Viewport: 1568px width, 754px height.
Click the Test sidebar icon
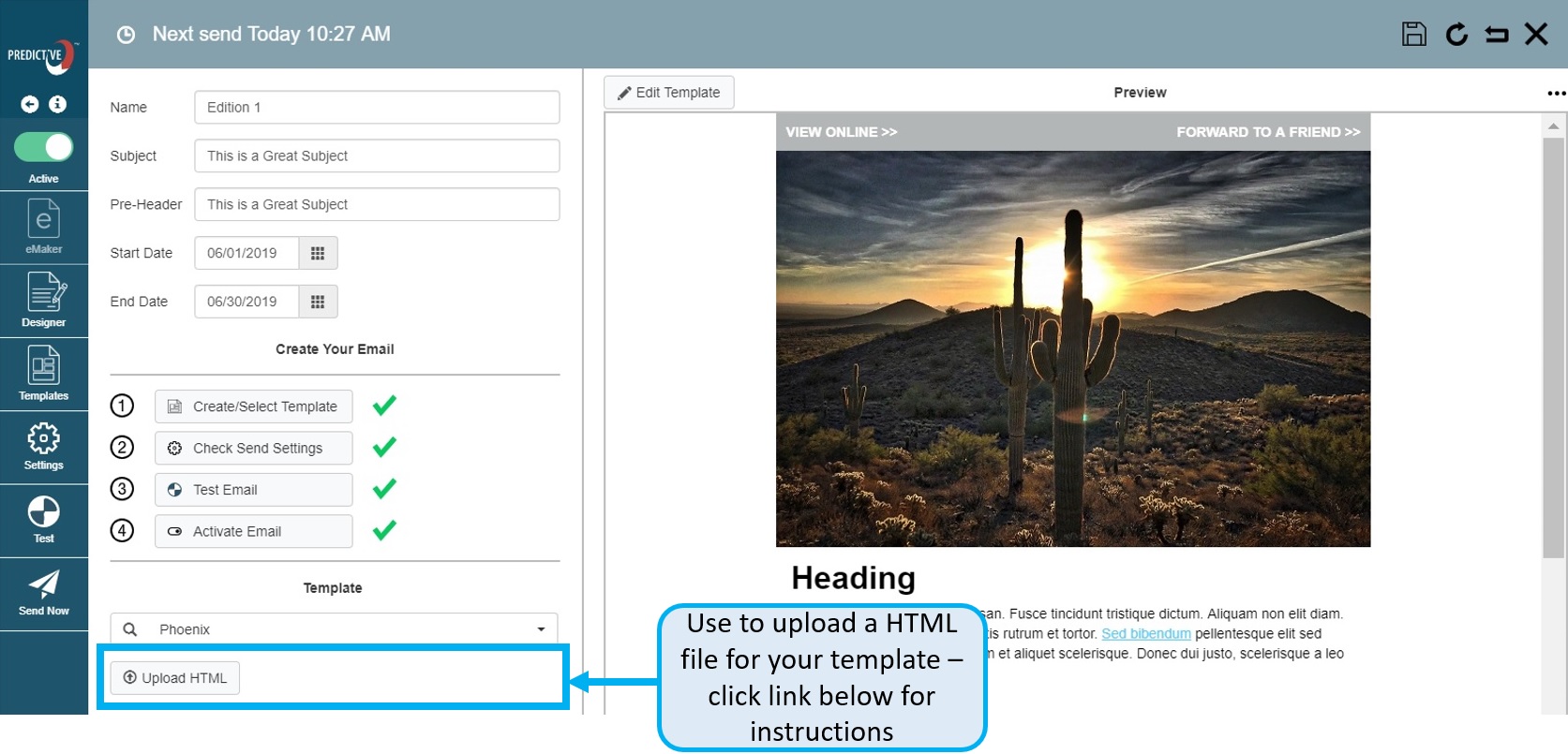(x=43, y=518)
